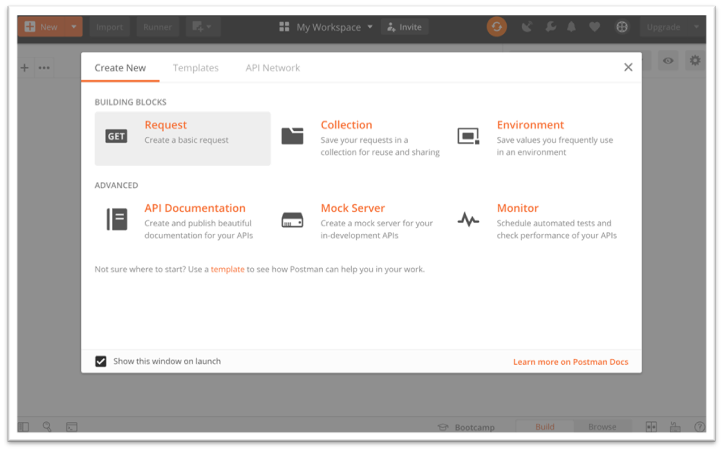Expand the New button dropdown arrow
723x451 pixels.
pyautogui.click(x=74, y=27)
